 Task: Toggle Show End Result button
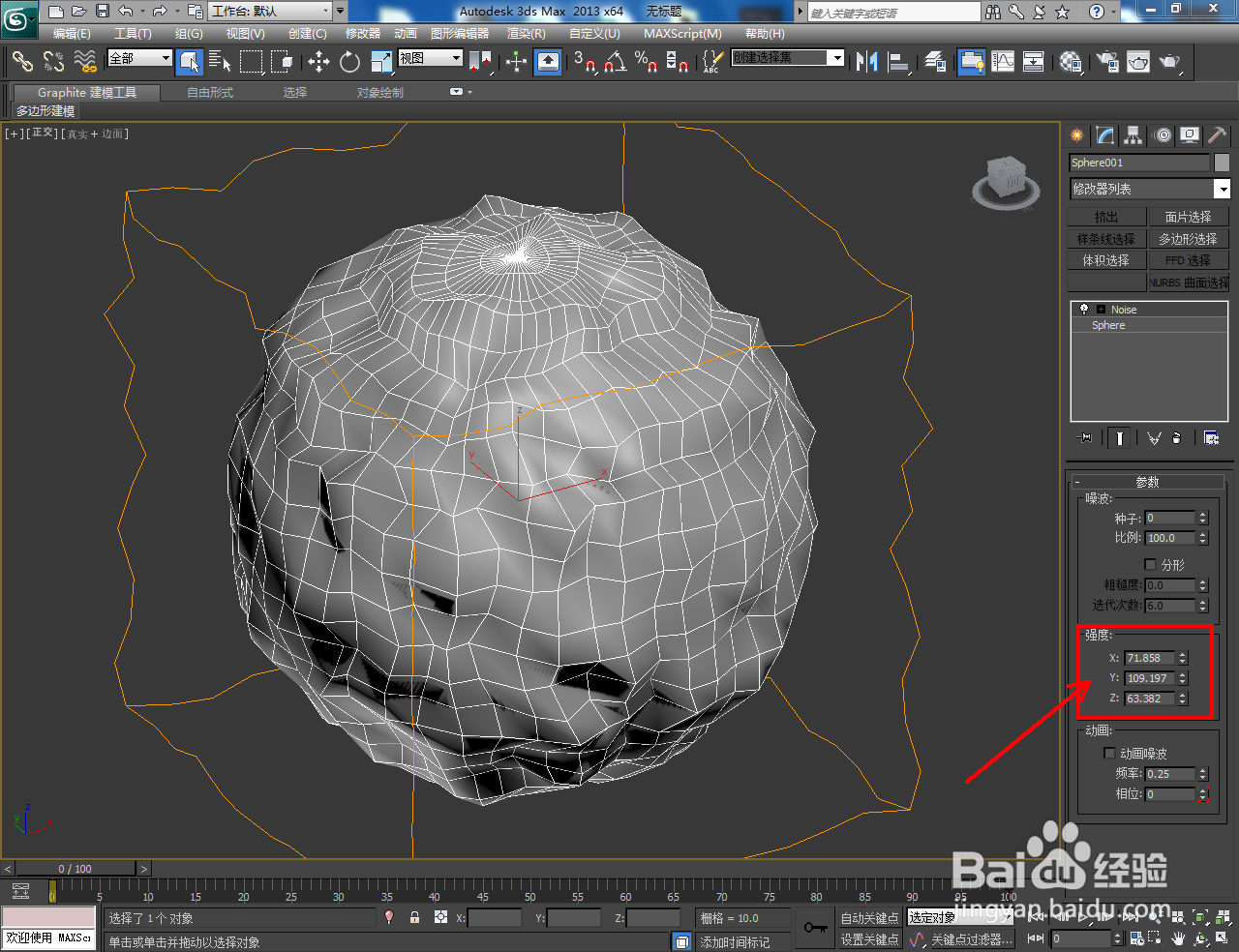click(x=1120, y=438)
